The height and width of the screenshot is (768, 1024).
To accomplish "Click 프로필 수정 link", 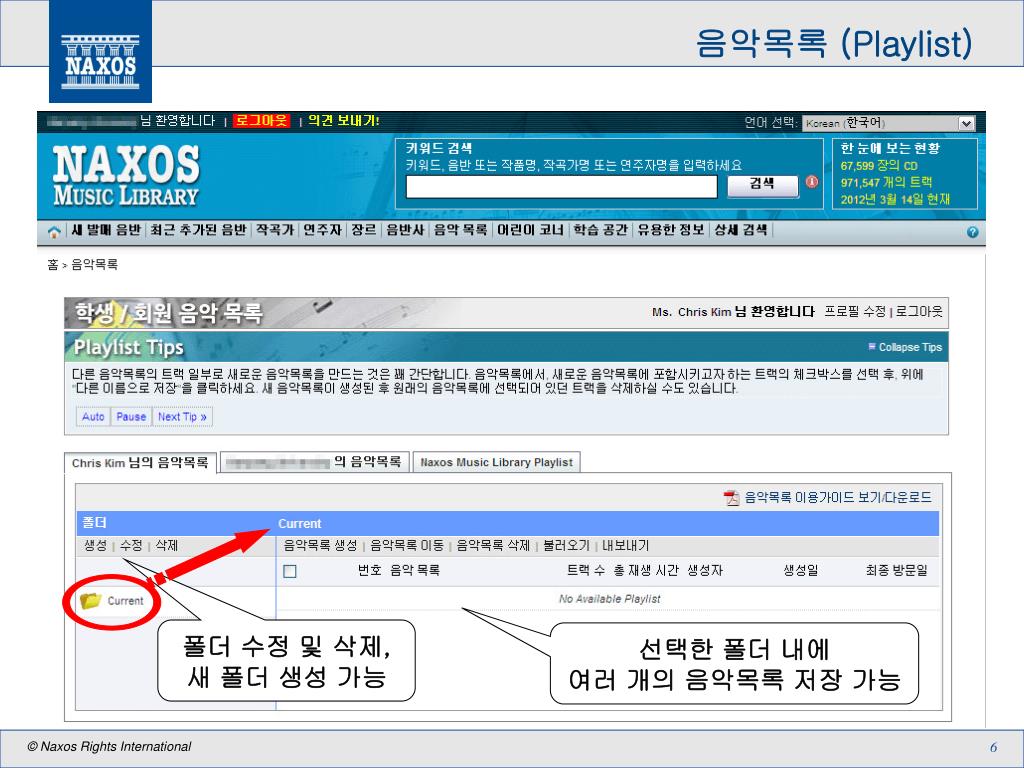I will (855, 312).
